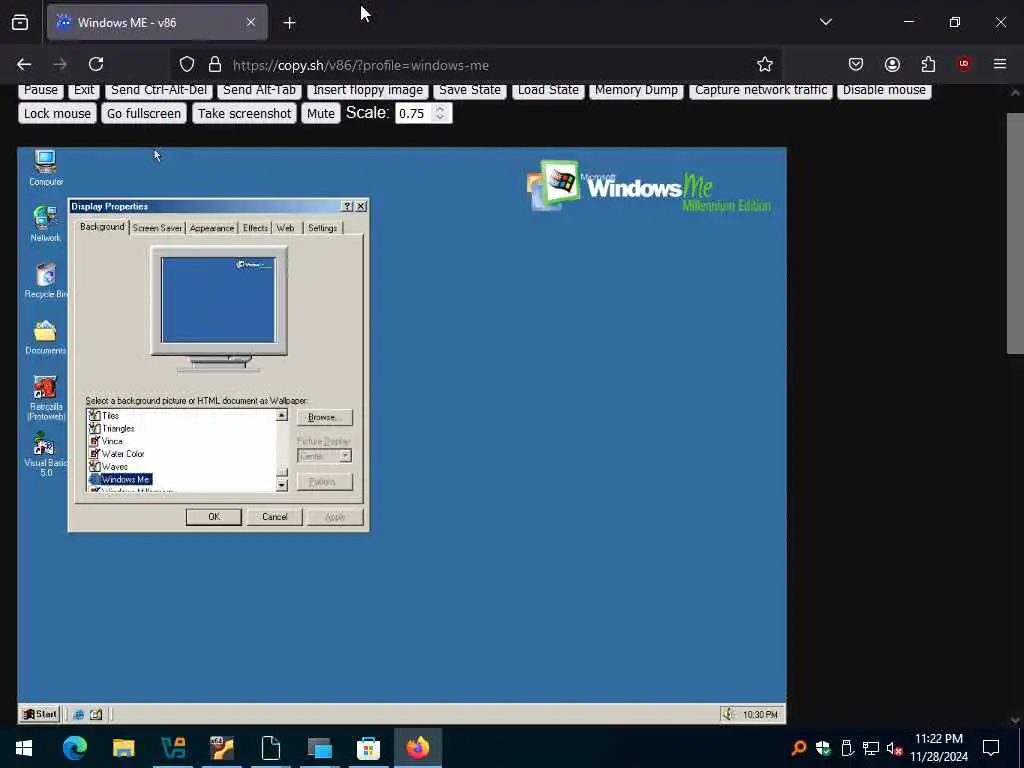
Task: Click the Load State button
Action: (x=548, y=90)
